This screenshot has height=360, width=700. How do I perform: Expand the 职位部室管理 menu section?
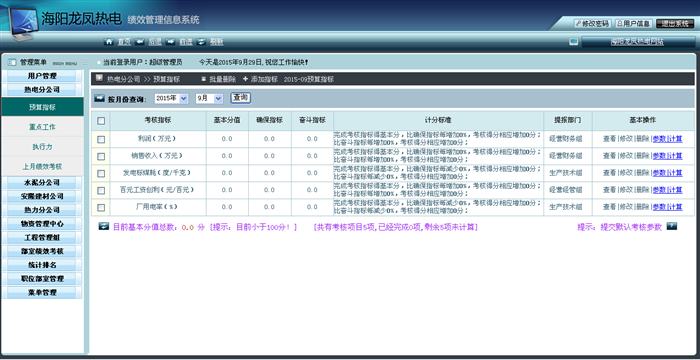(42, 279)
